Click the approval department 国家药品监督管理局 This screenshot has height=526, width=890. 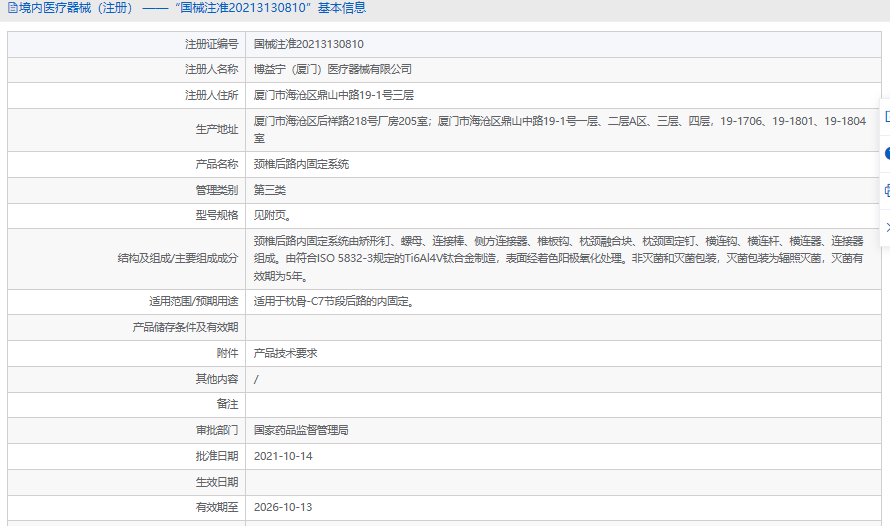301,430
